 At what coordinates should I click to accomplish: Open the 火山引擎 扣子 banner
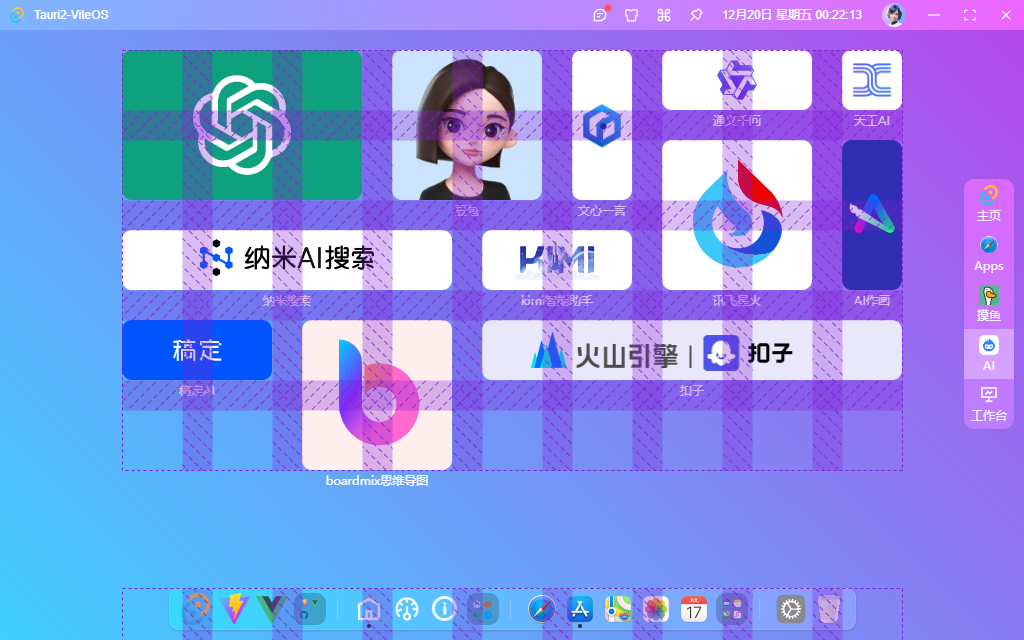pyautogui.click(x=692, y=350)
